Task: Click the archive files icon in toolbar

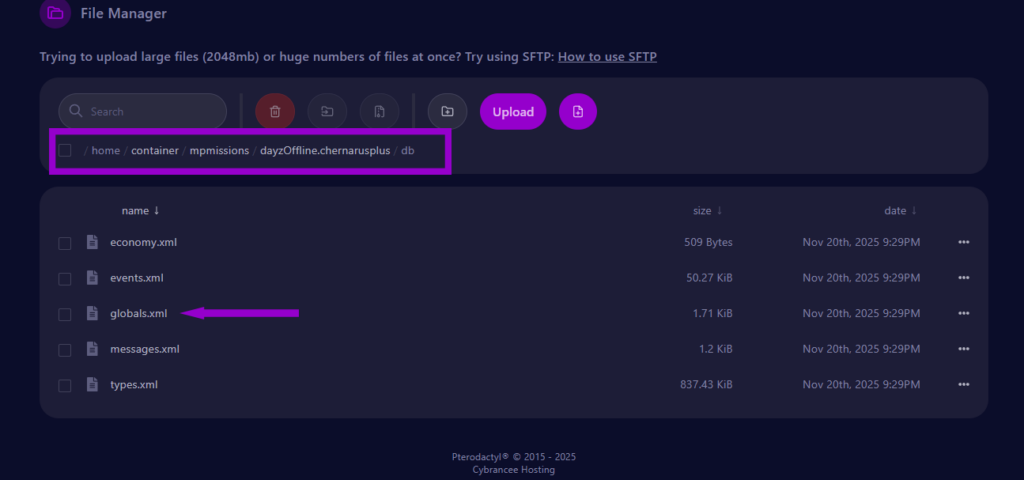Action: (379, 112)
